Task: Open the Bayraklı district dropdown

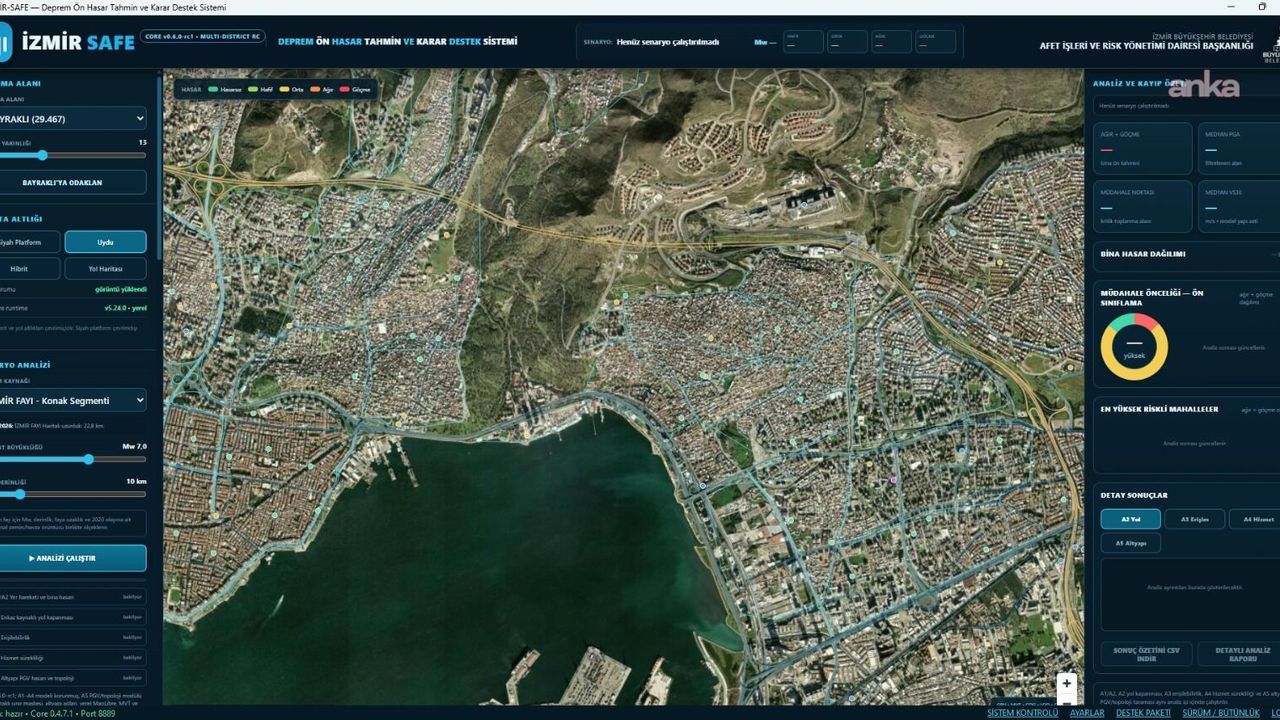Action: pyautogui.click(x=72, y=119)
